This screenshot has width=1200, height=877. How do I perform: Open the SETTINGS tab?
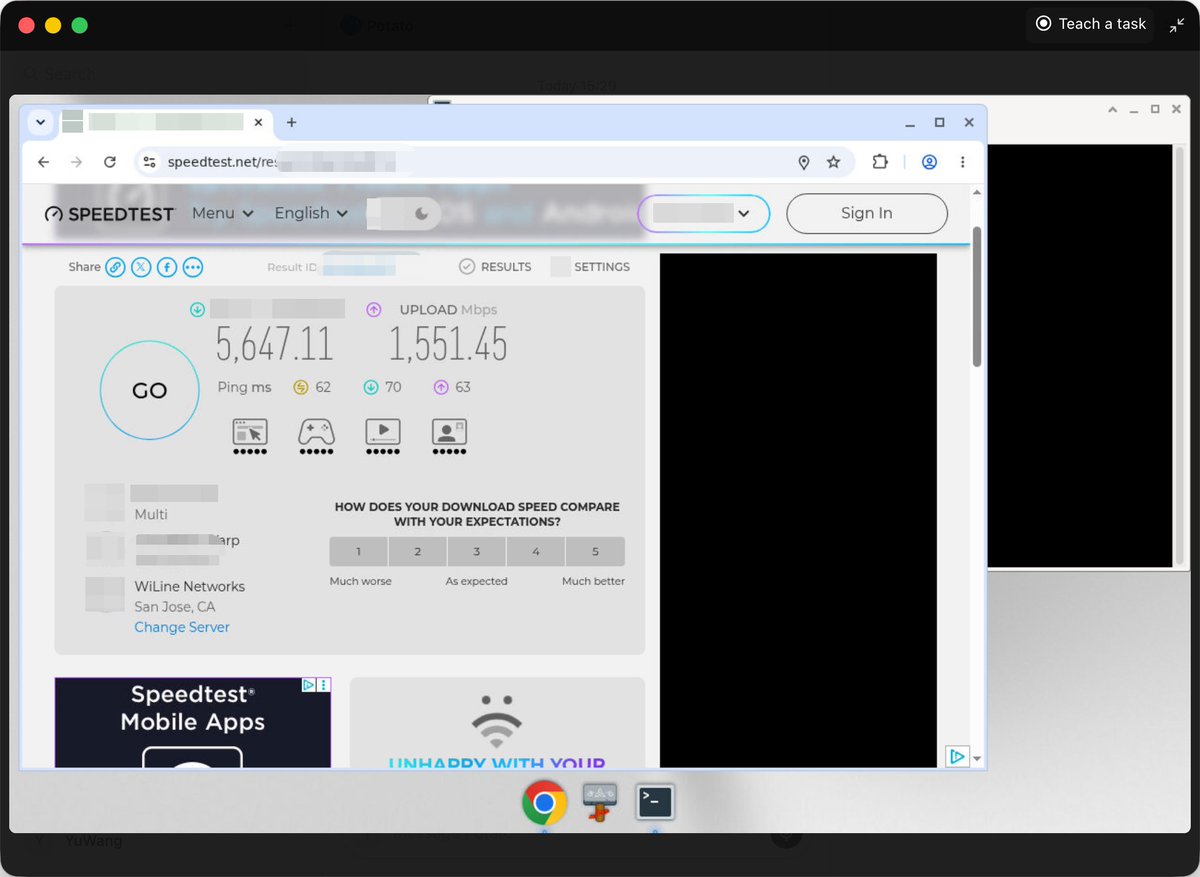point(590,267)
